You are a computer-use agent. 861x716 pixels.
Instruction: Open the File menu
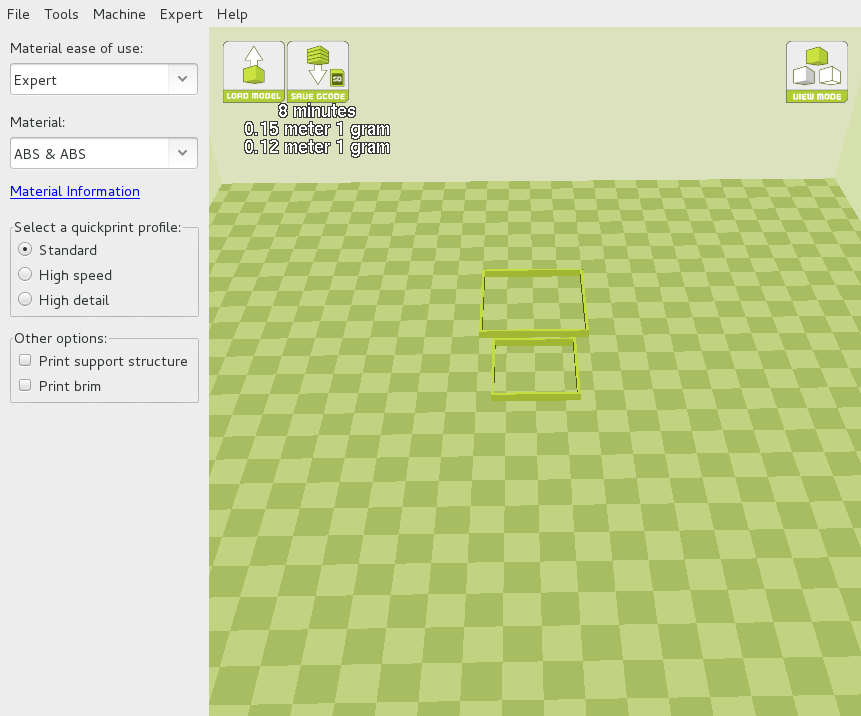[x=18, y=14]
